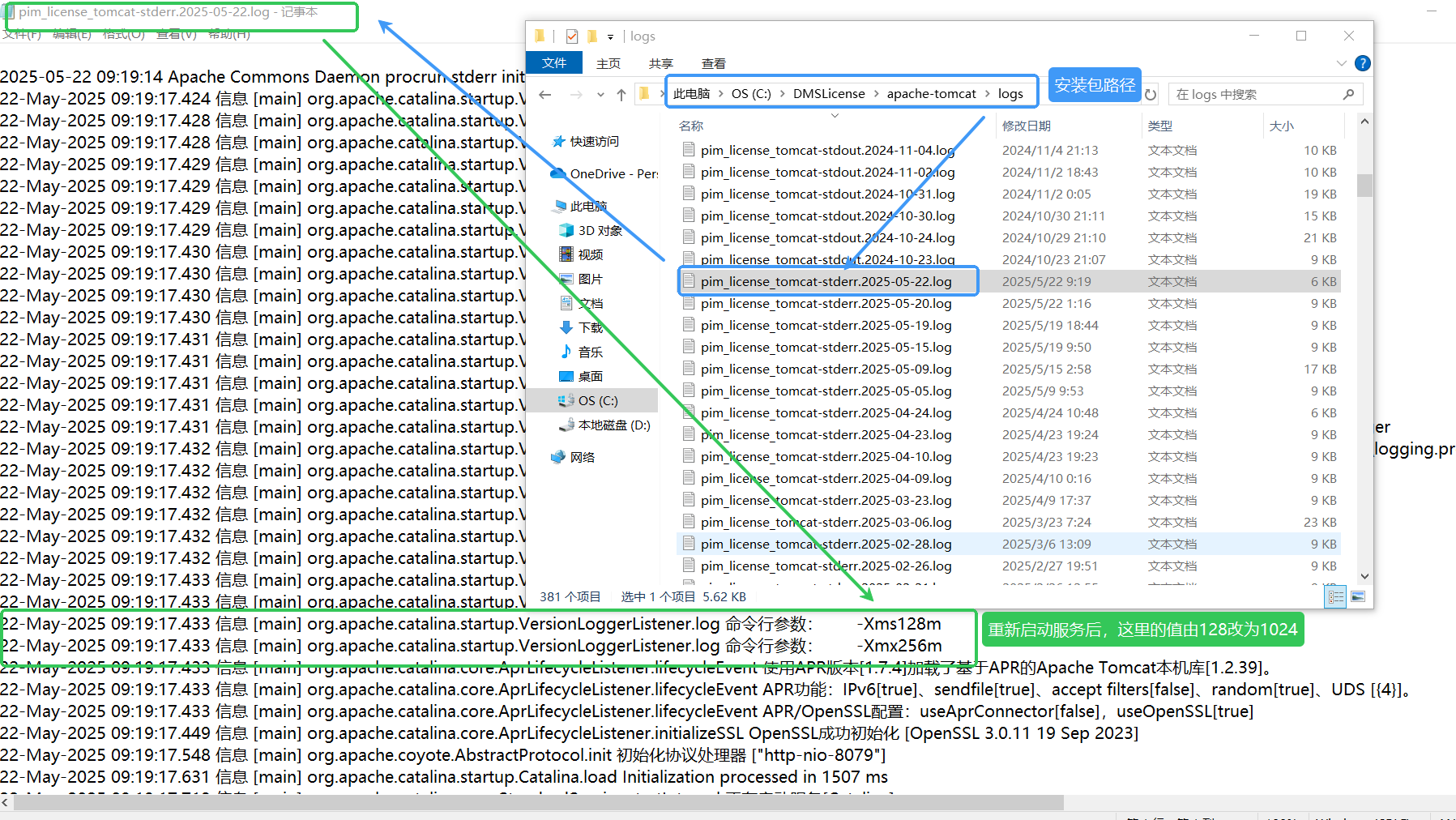Select pim_license_tomcat-stderr.2025-05-09.log file
Viewport: 1456px width, 820px height.
1008,369
